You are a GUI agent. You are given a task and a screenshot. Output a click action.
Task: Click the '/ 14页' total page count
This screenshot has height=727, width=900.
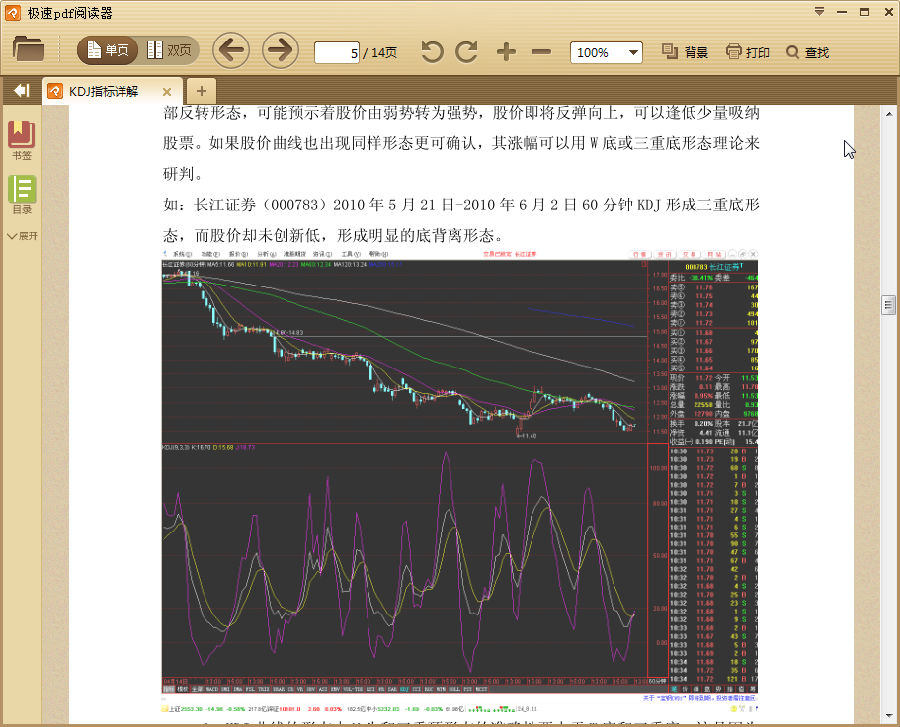point(380,53)
